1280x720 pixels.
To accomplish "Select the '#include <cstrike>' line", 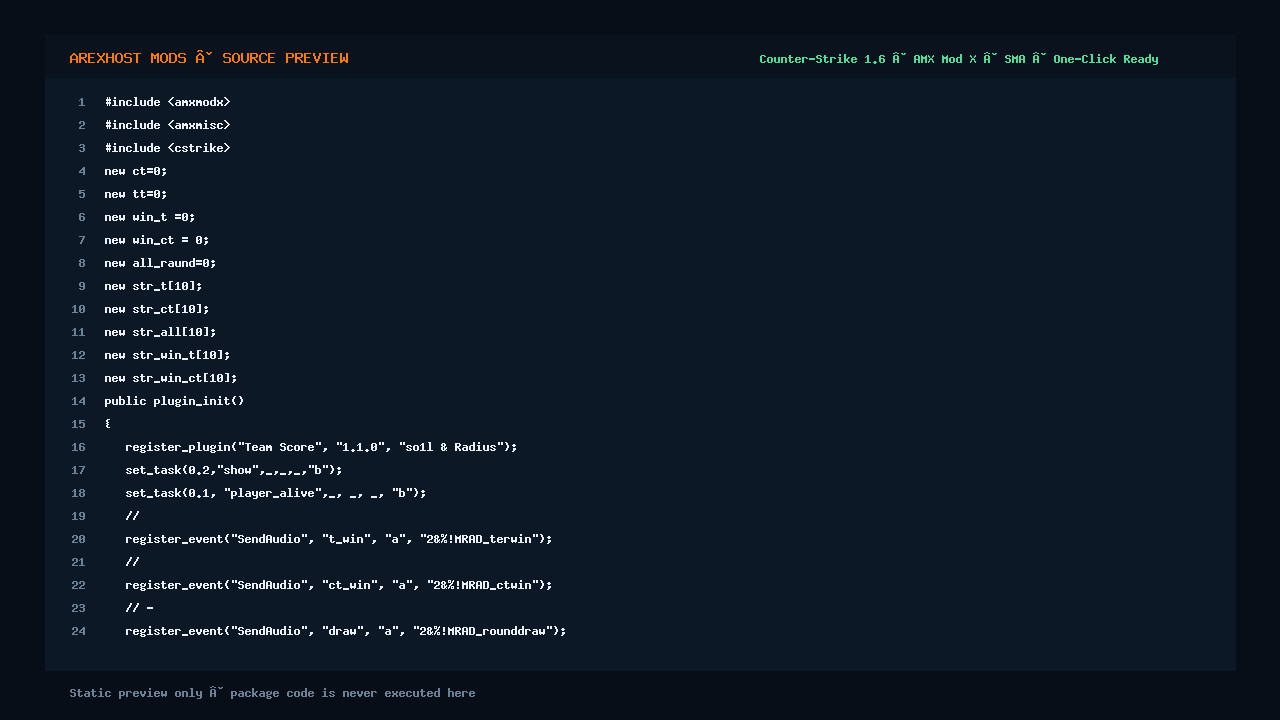I will [167, 148].
